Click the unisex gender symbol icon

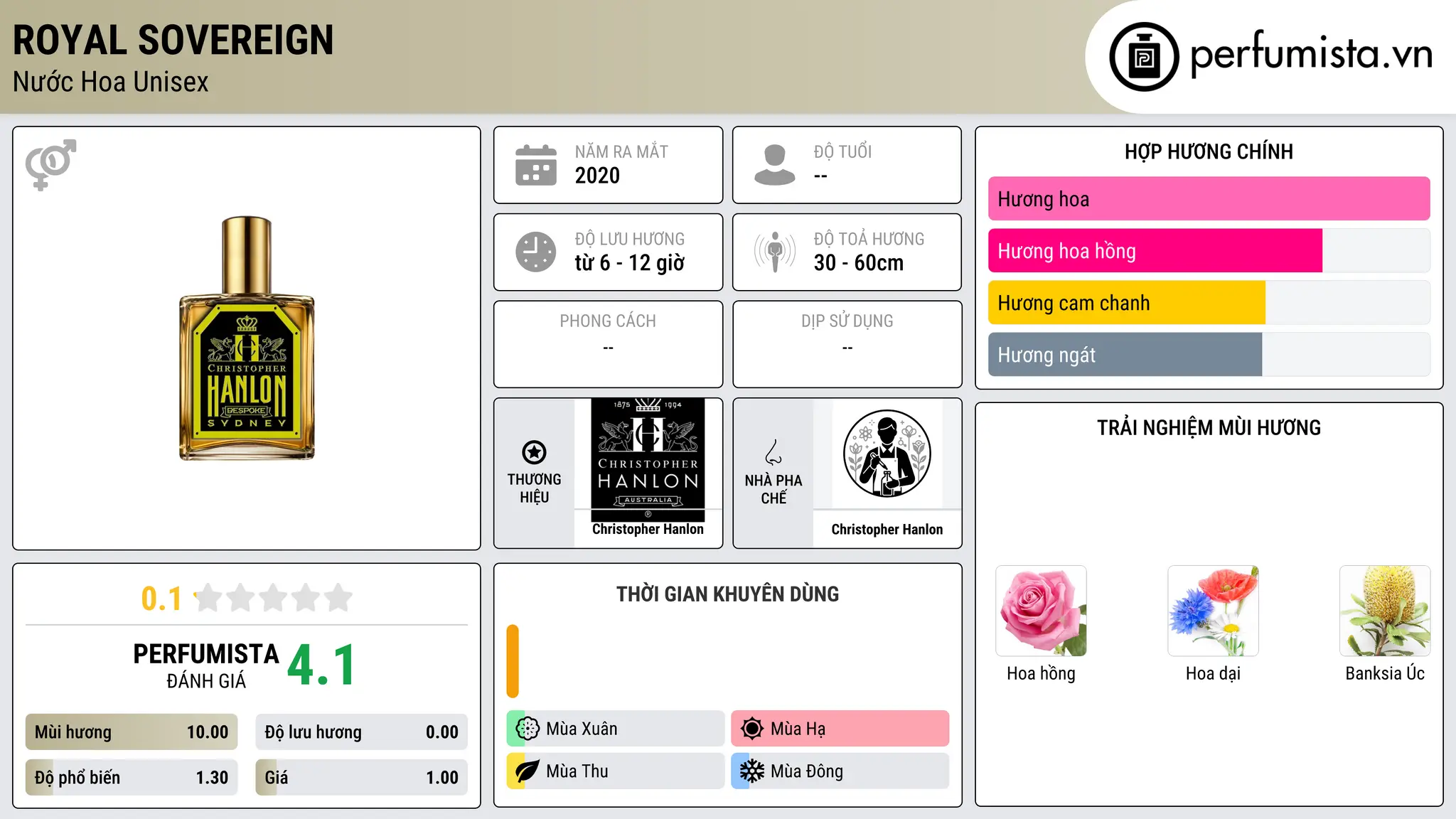50,164
